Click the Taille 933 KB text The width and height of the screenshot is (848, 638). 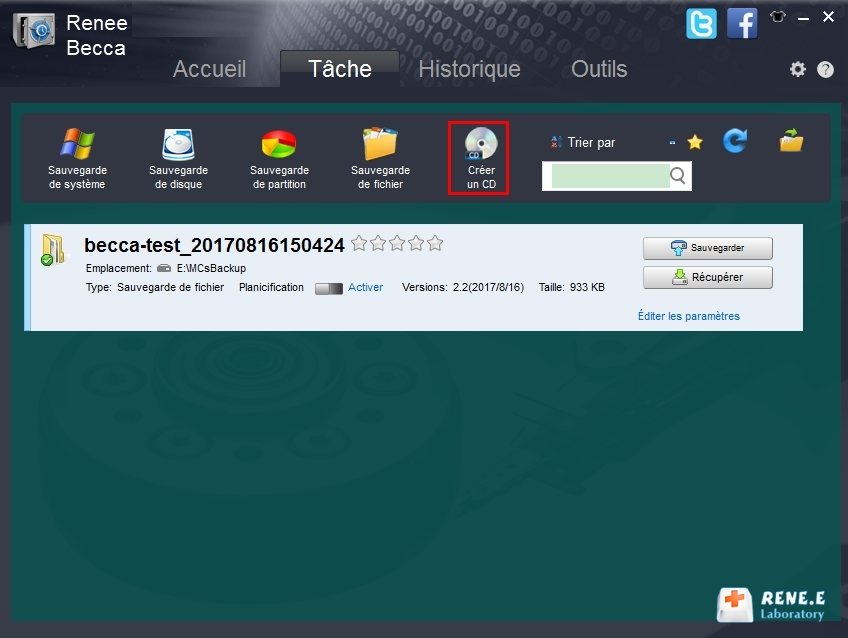pos(572,287)
